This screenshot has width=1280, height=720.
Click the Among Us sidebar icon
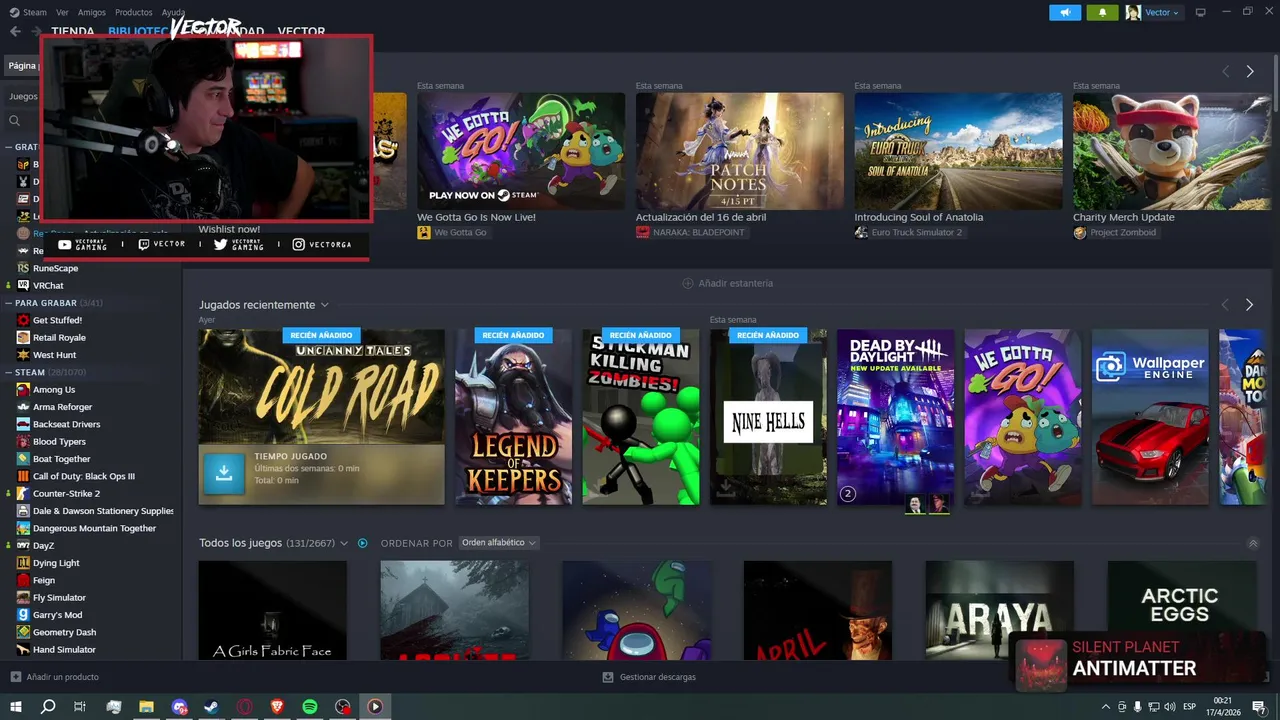pos(23,390)
